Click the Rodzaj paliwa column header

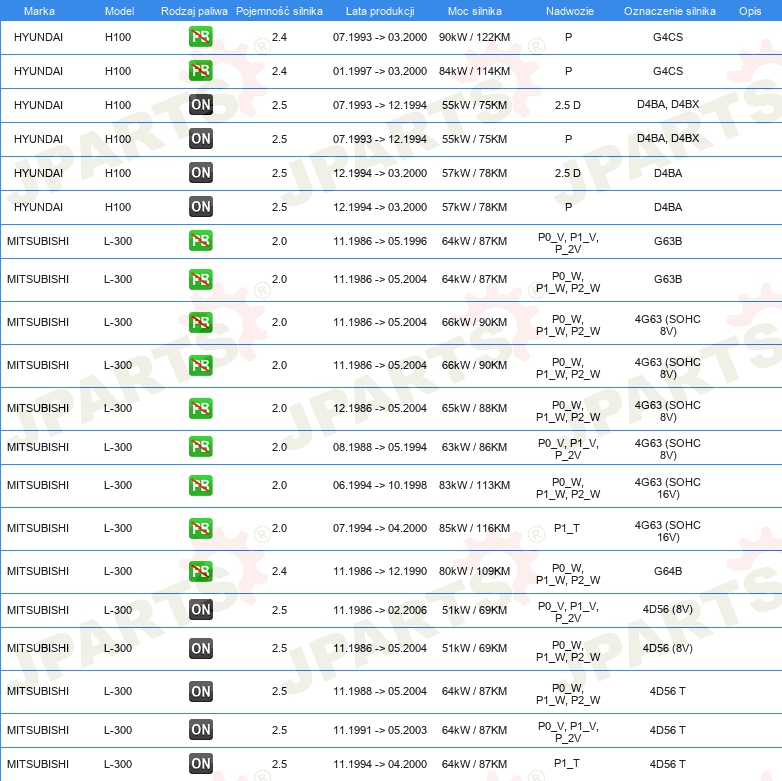[x=194, y=11]
